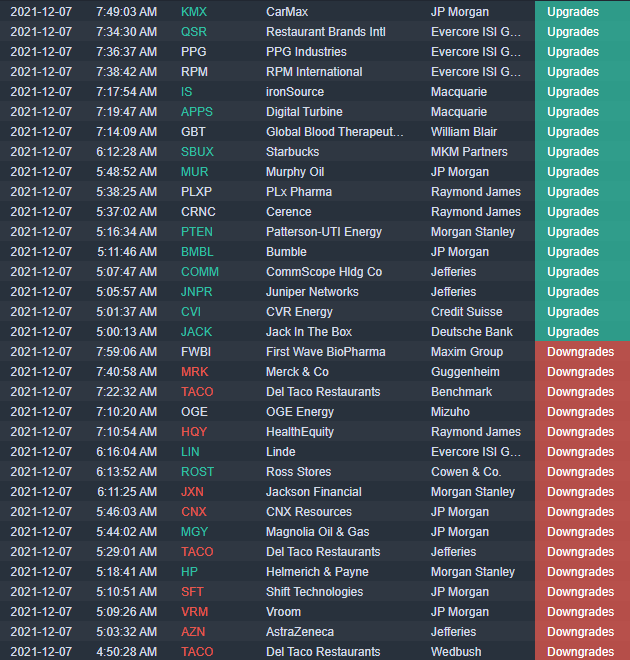Select the PTEN ticker symbol
The image size is (630, 660).
(x=197, y=232)
